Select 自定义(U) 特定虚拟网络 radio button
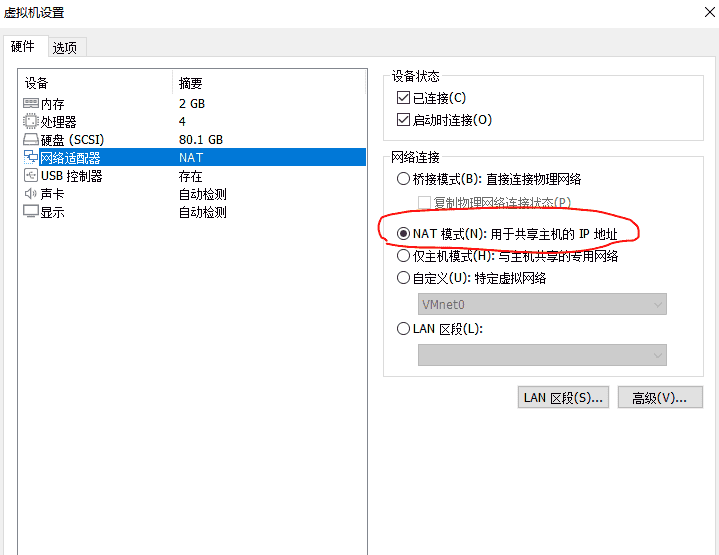719x555 pixels. (x=403, y=278)
